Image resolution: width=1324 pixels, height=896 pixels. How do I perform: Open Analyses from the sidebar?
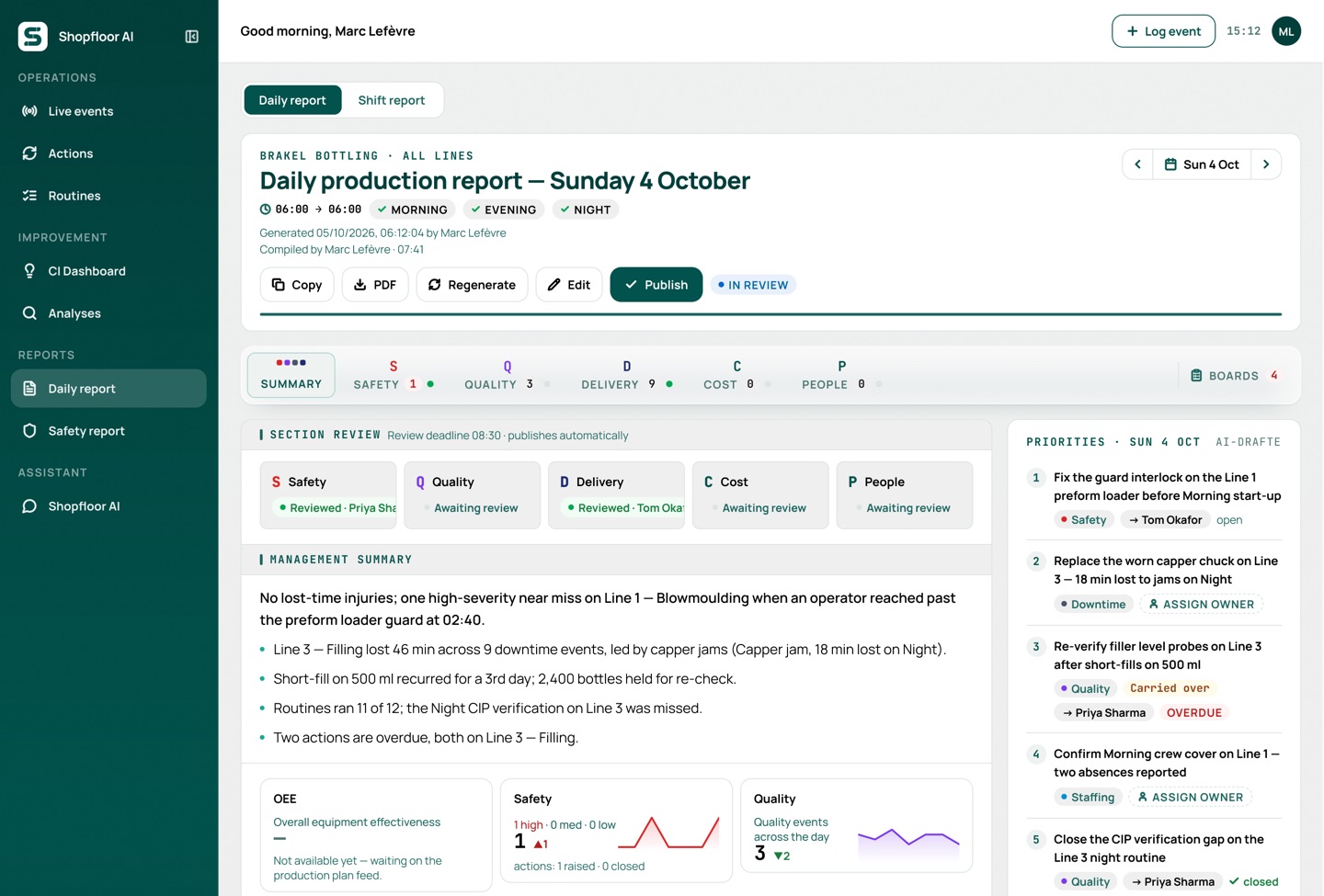coord(108,313)
